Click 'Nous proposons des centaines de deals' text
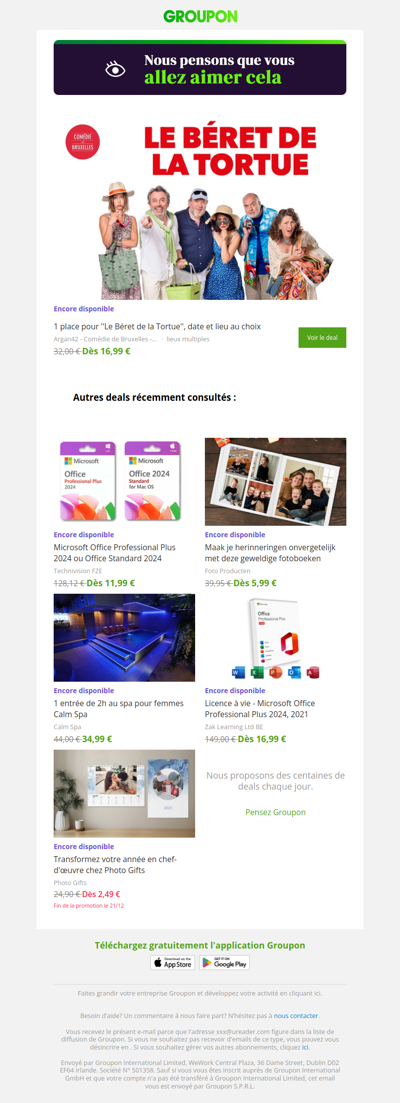Viewport: 400px width, 1103px height. pos(276,781)
